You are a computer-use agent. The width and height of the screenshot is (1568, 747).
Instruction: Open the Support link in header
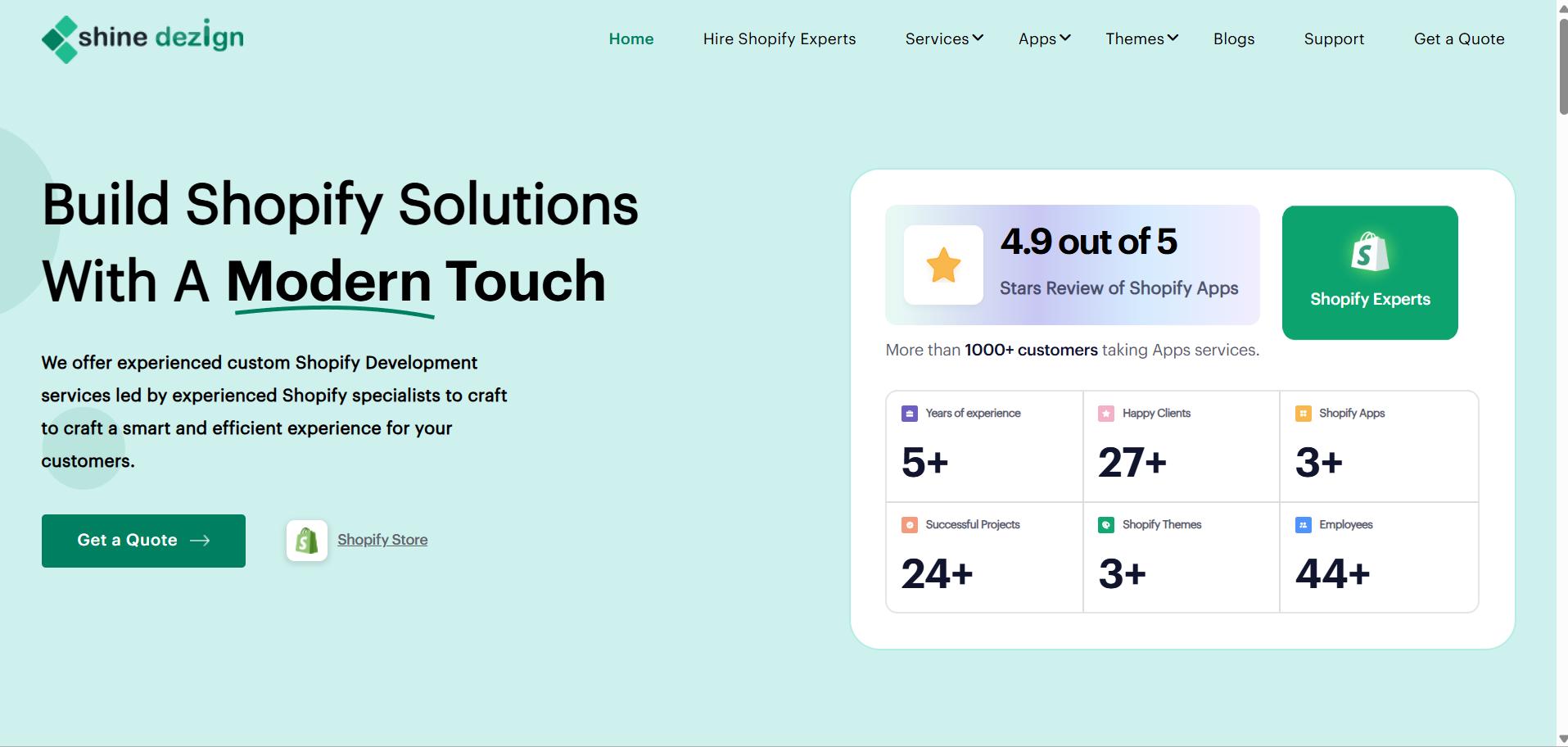tap(1334, 38)
